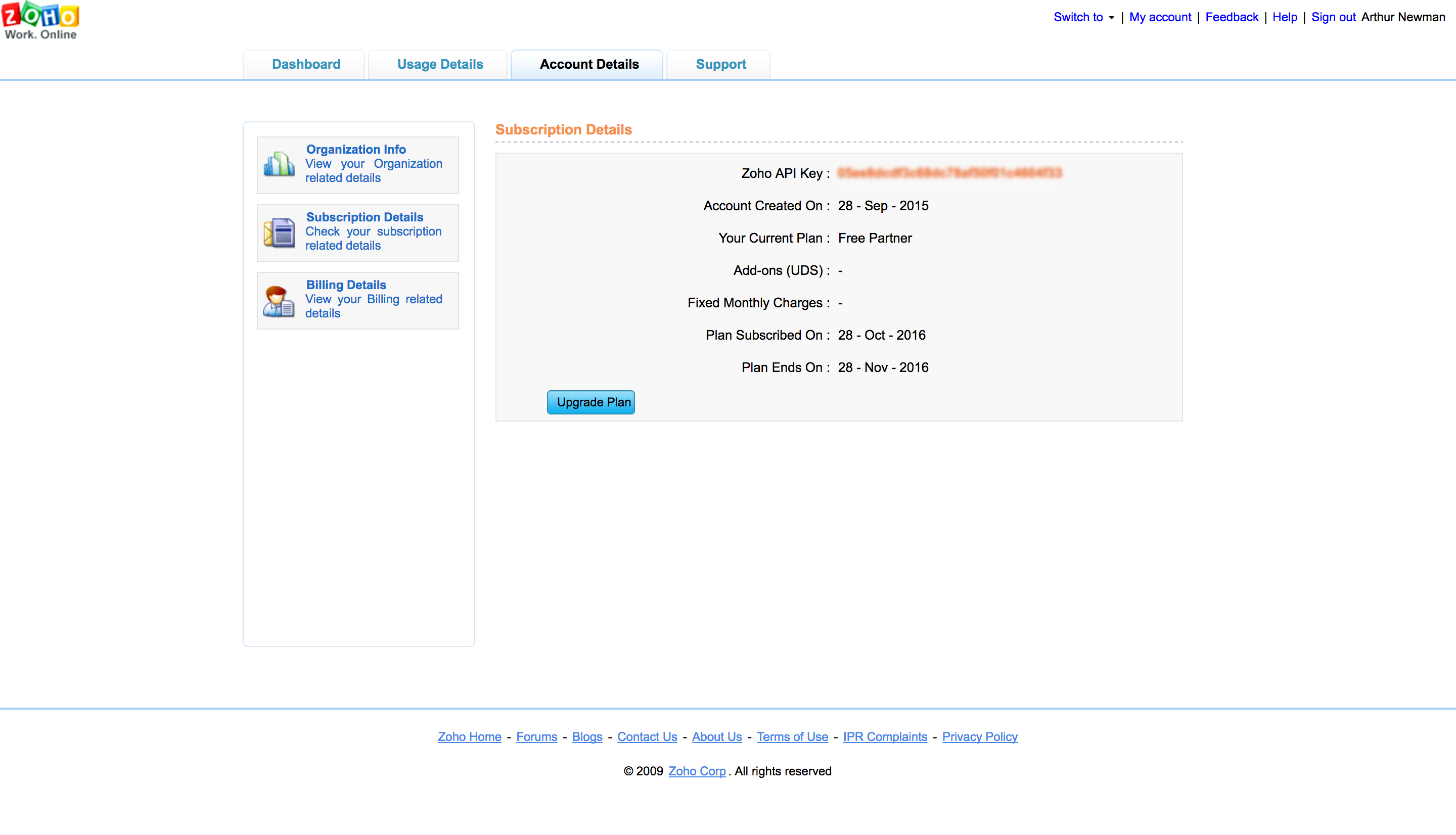
Task: View your Billing related details
Action: coord(373,306)
